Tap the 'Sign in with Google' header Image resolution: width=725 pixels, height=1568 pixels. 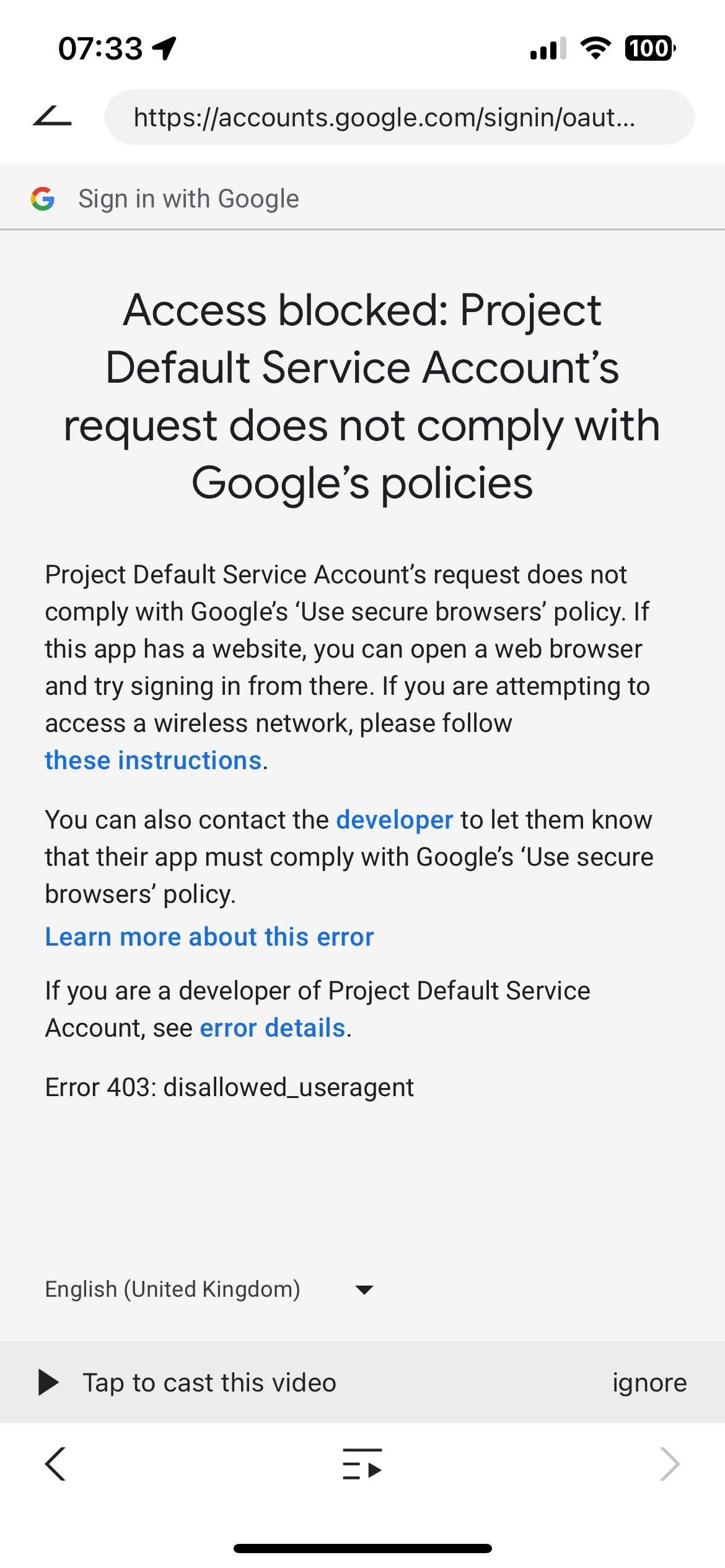coord(188,199)
